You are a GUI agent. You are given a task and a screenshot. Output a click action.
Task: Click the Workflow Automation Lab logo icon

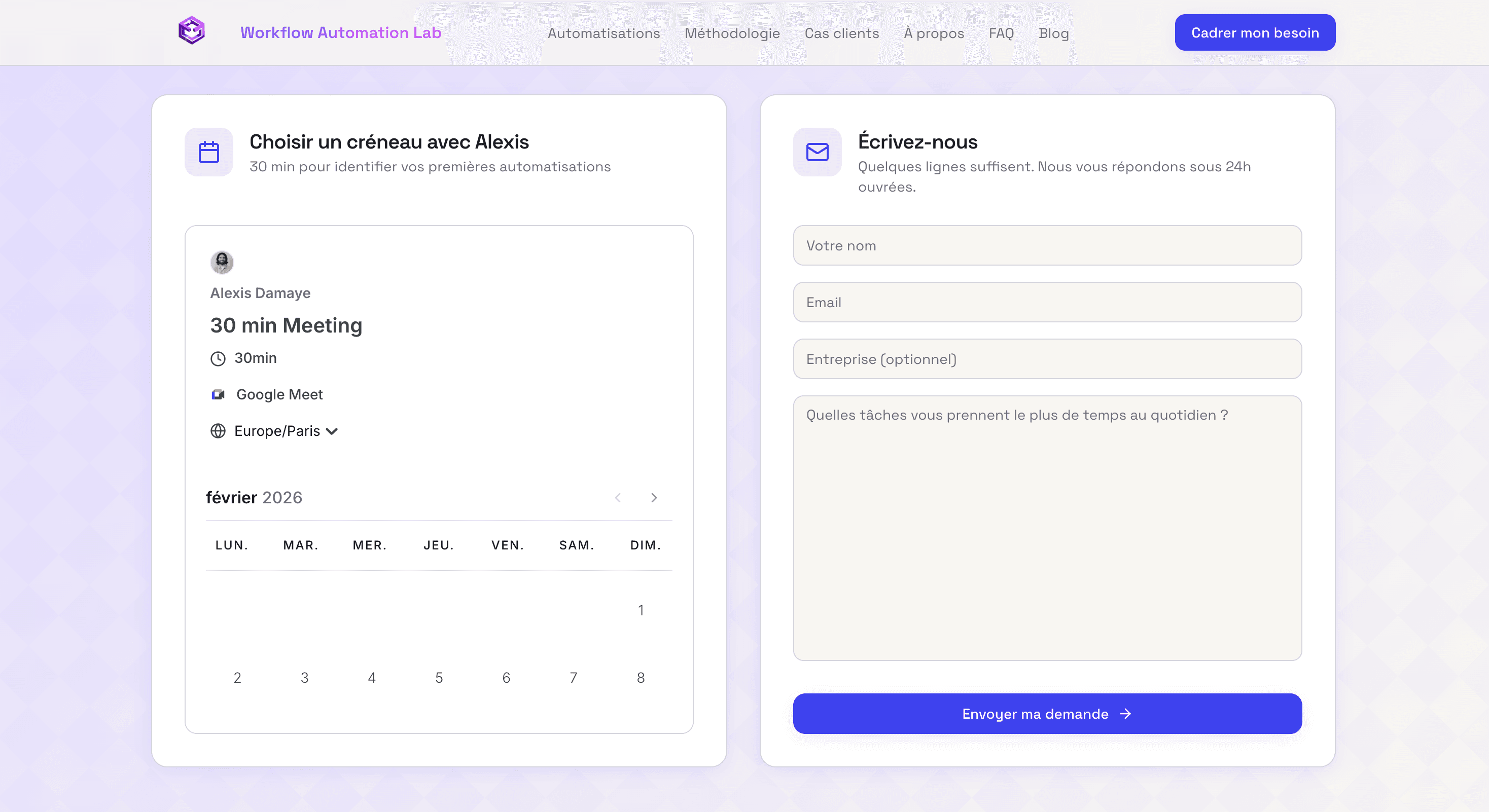pos(191,31)
